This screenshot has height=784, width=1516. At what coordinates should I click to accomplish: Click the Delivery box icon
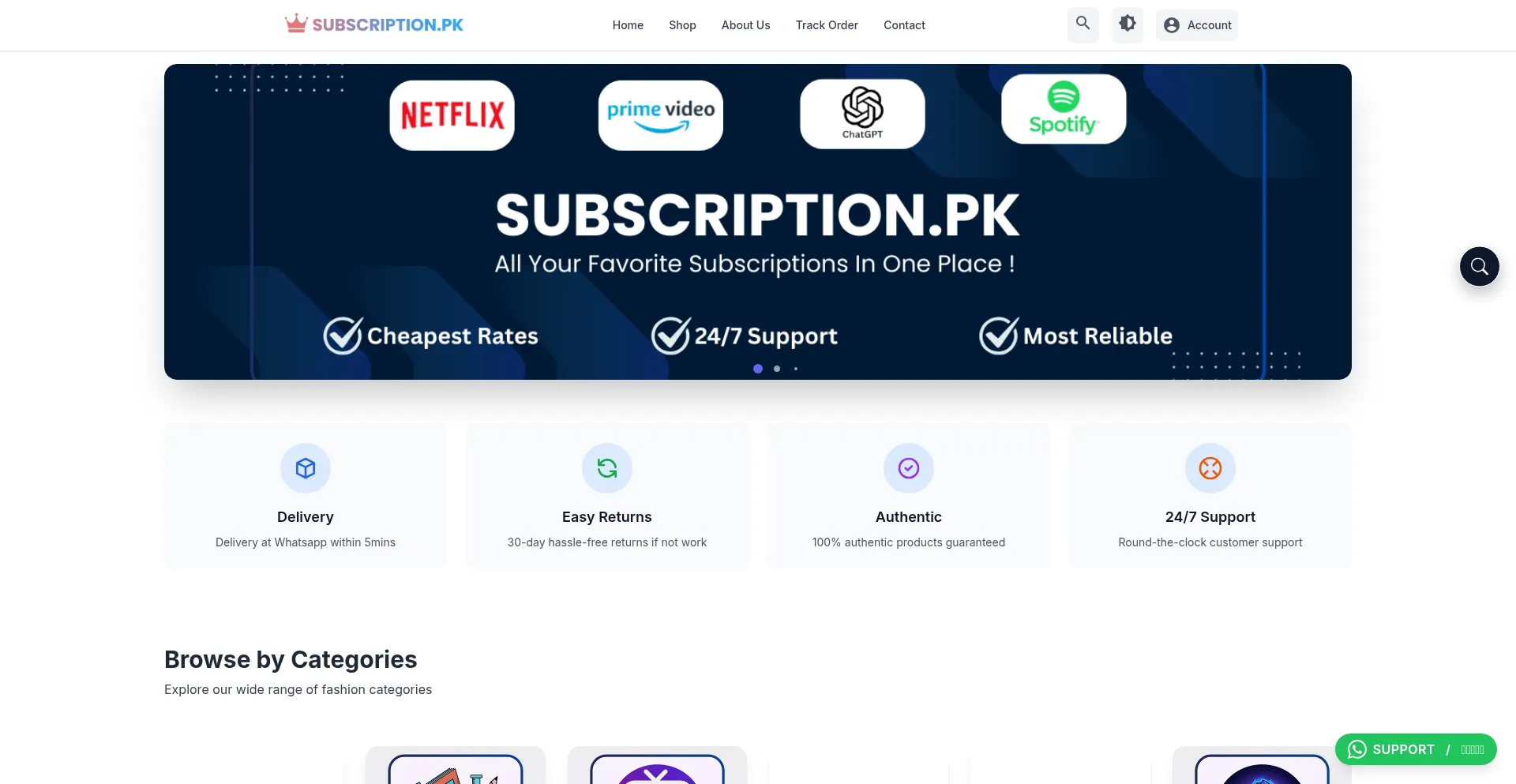click(306, 468)
